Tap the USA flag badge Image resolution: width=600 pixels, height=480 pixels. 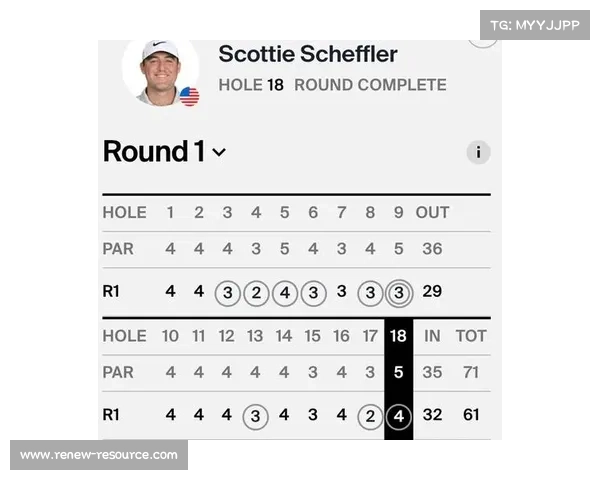coord(189,96)
